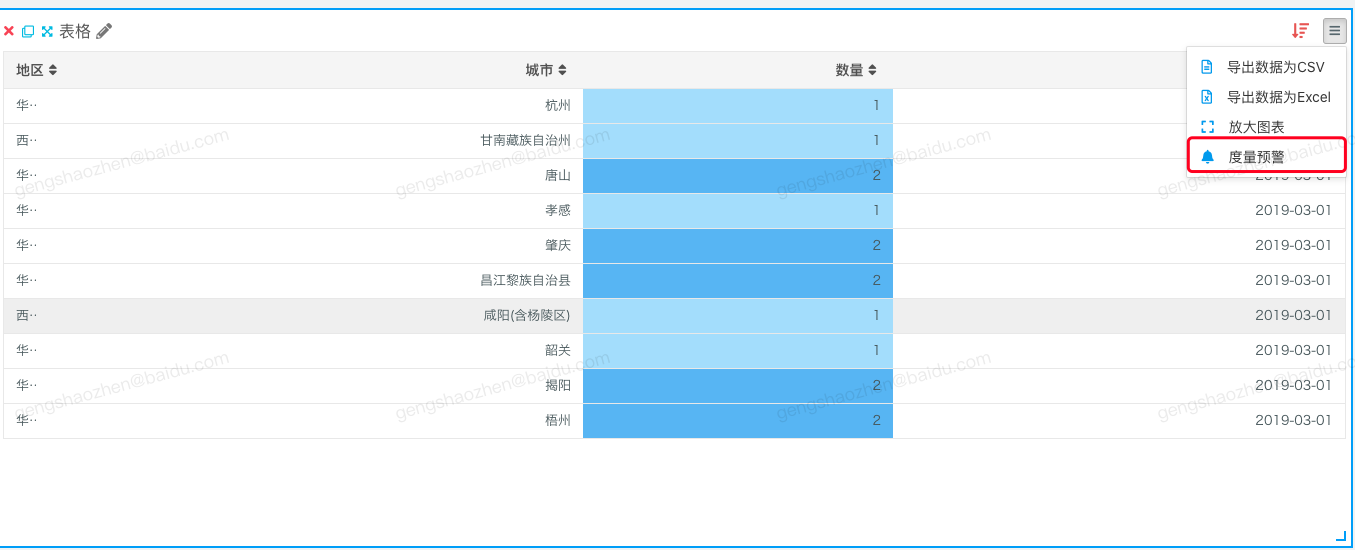This screenshot has width=1355, height=550.
Task: Click the panel corner resize handle
Action: (x=1341, y=537)
